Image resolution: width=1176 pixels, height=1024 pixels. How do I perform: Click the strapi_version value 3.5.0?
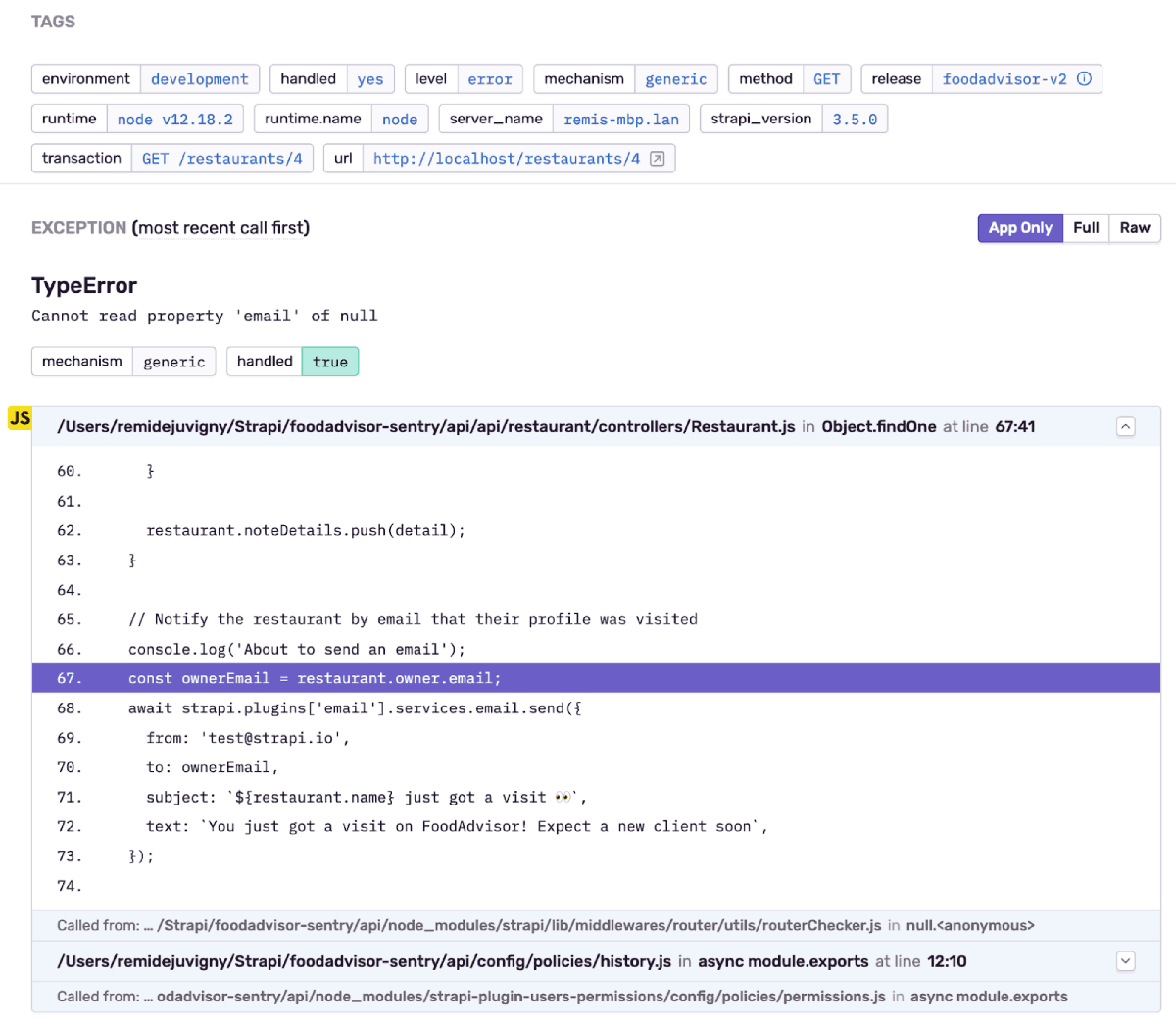tap(855, 120)
